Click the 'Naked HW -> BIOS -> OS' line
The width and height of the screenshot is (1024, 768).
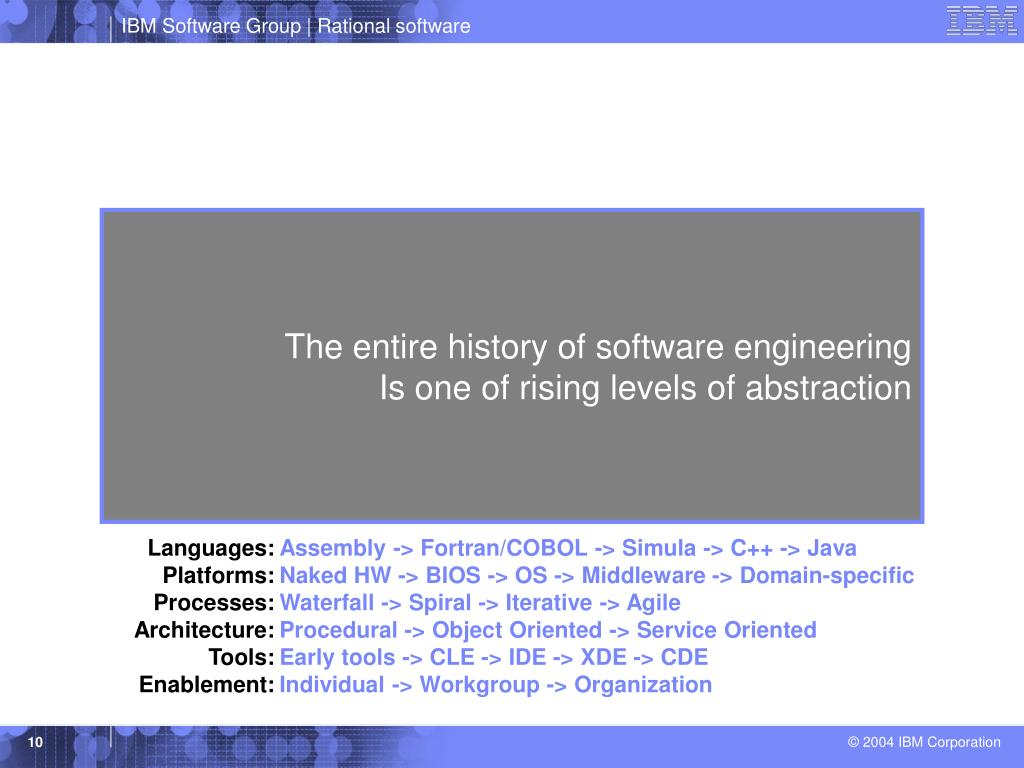[x=596, y=575]
